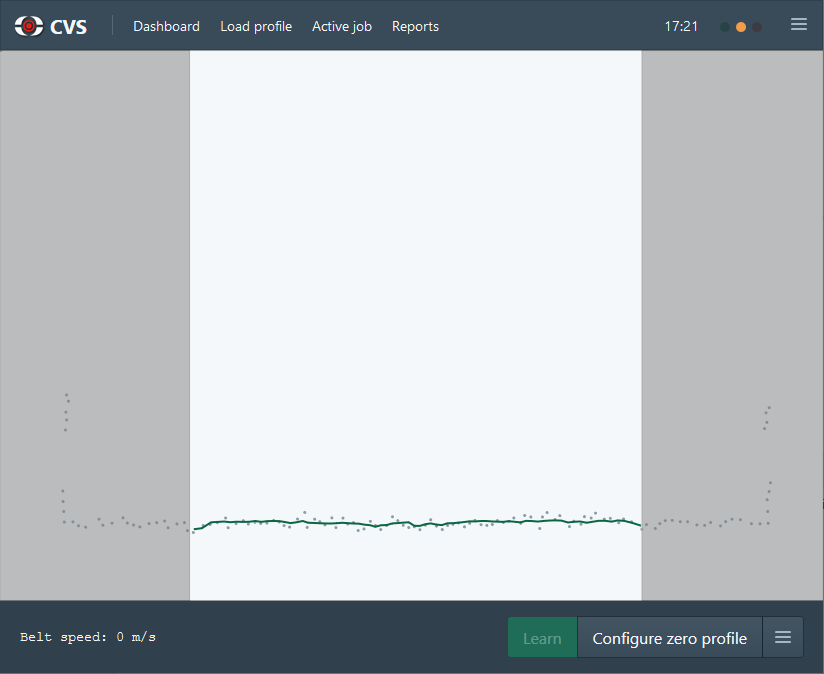Open the top-right hamburger menu

point(799,24)
